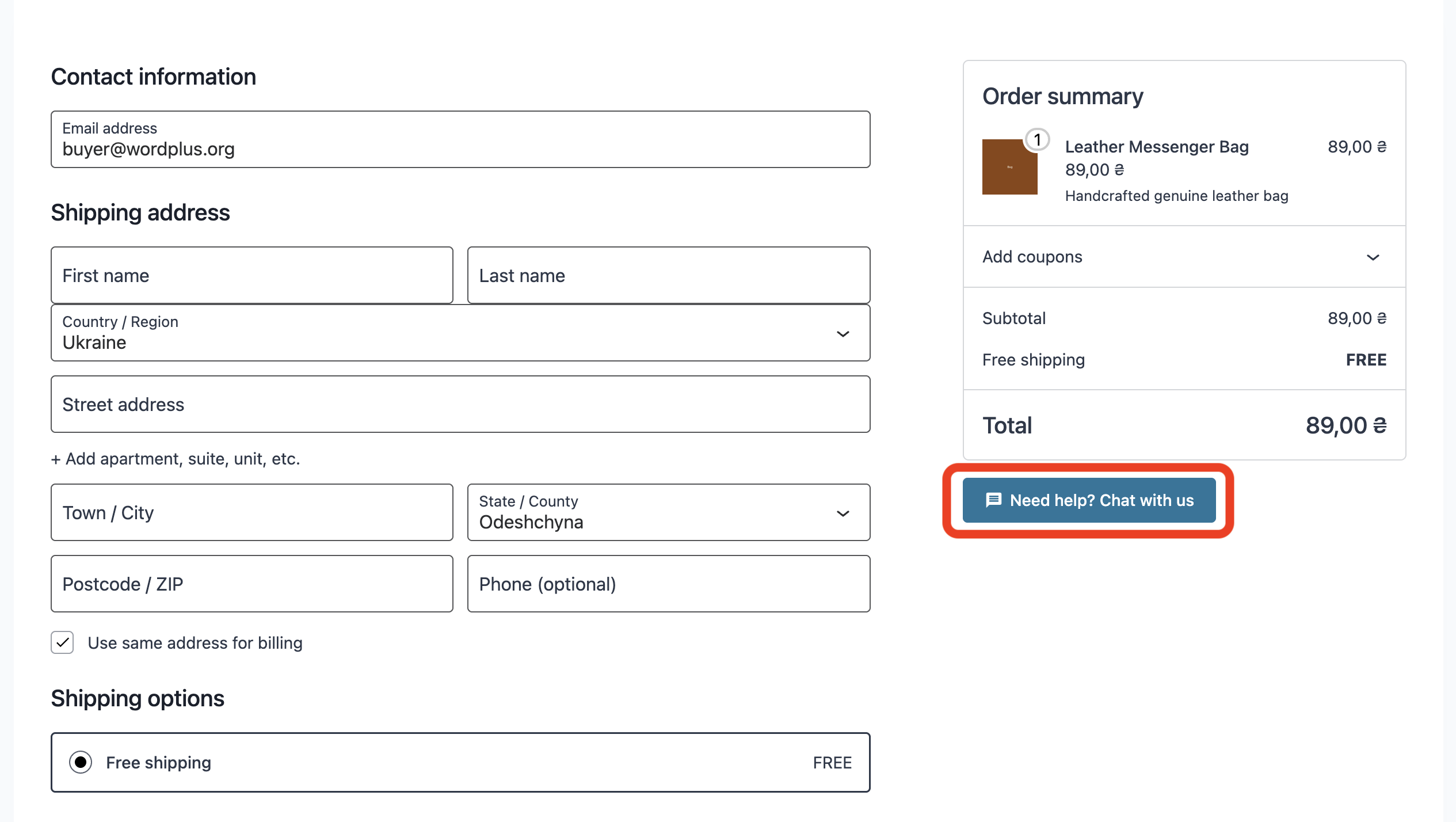1456x822 pixels.
Task: Select the Free shipping radio button
Action: pos(80,762)
